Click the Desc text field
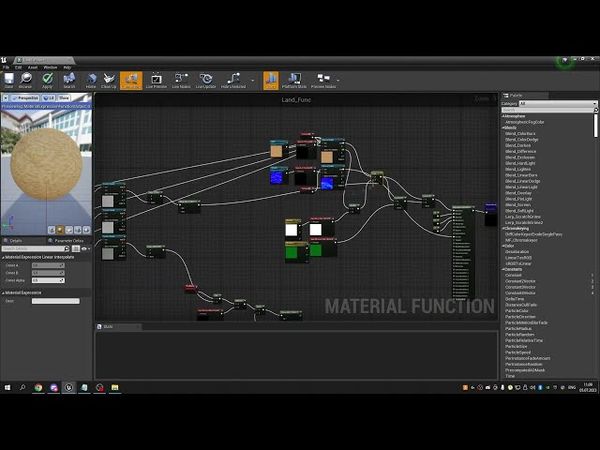The height and width of the screenshot is (450, 600). (56, 301)
